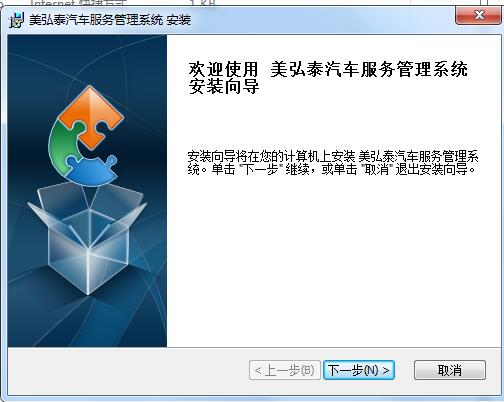The height and width of the screenshot is (402, 504).
Task: Click the 1 KB file size in background
Action: [203, 3]
